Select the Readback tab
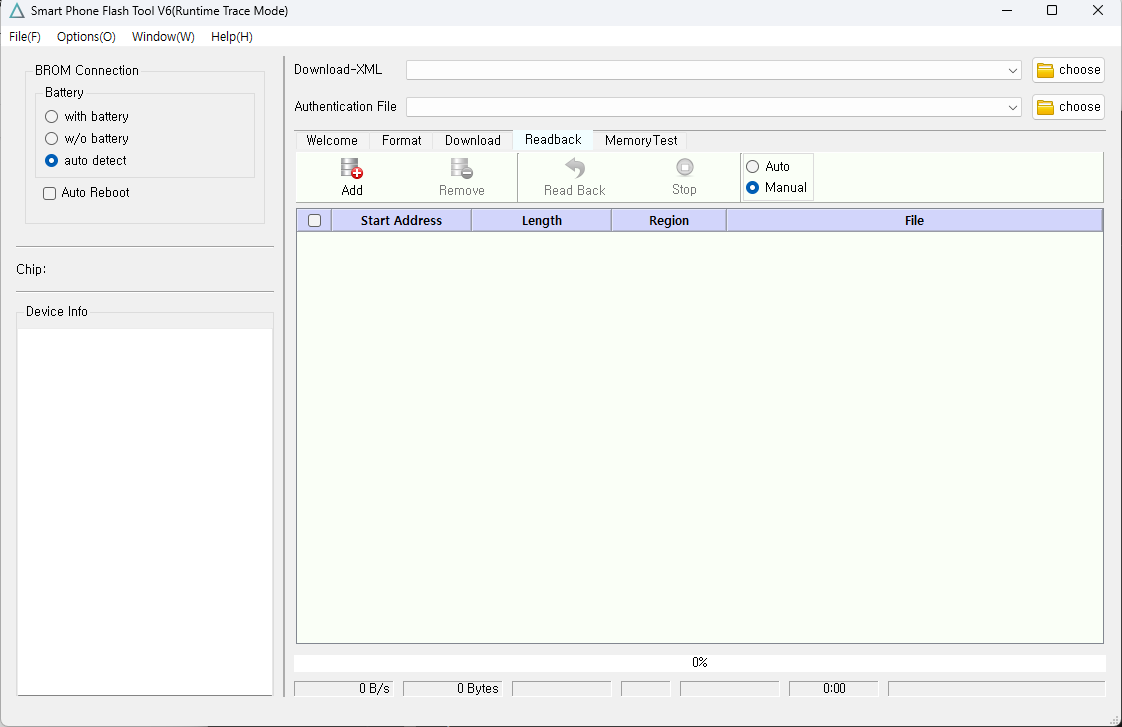The height and width of the screenshot is (727, 1122). (553, 140)
